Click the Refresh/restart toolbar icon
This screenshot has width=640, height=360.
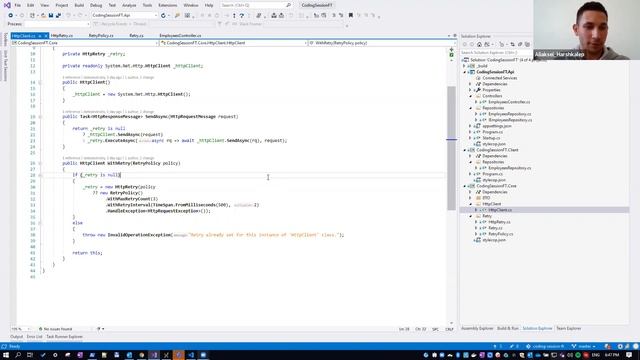click(163, 16)
